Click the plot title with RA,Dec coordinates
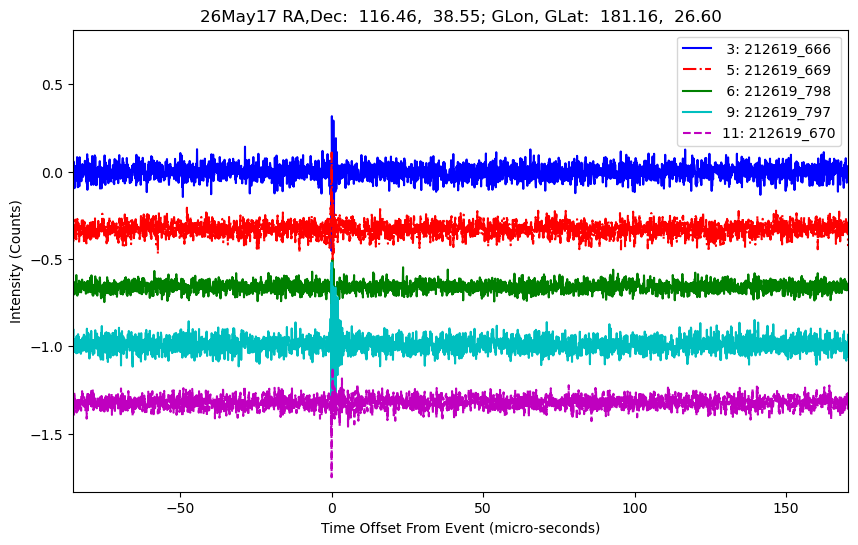Screen dimensions: 858x545 pyautogui.click(x=461, y=16)
